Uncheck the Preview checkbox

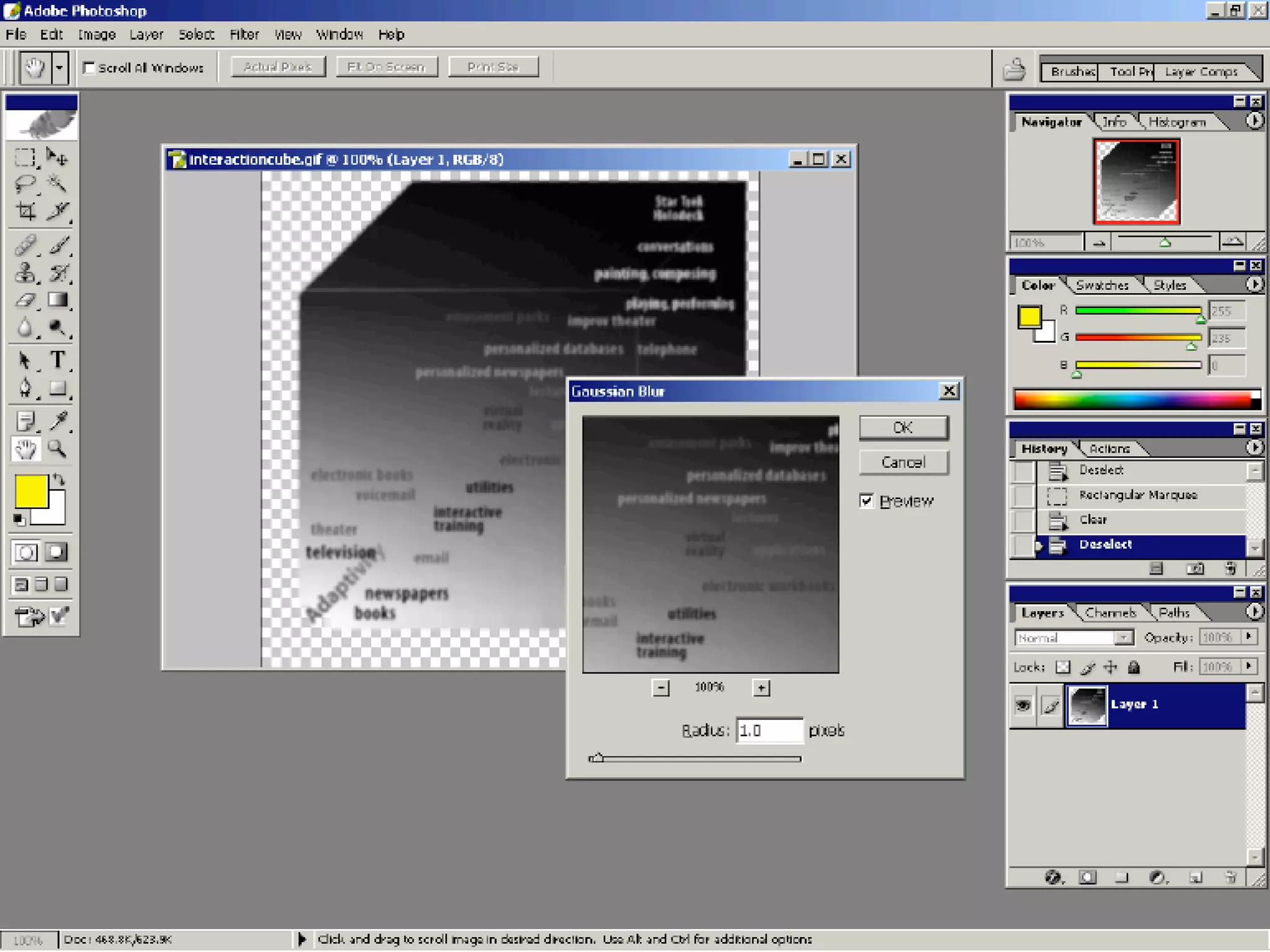[866, 501]
